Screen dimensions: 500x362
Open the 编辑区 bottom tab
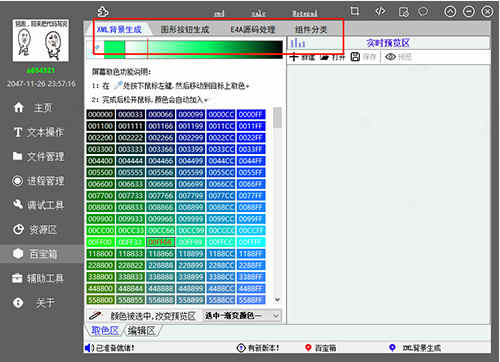point(142,331)
